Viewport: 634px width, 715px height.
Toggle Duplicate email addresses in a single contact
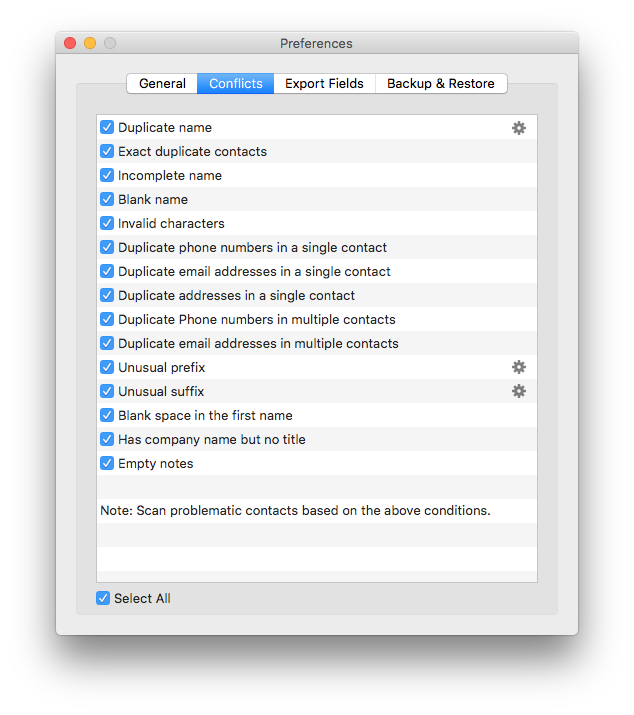pos(107,271)
